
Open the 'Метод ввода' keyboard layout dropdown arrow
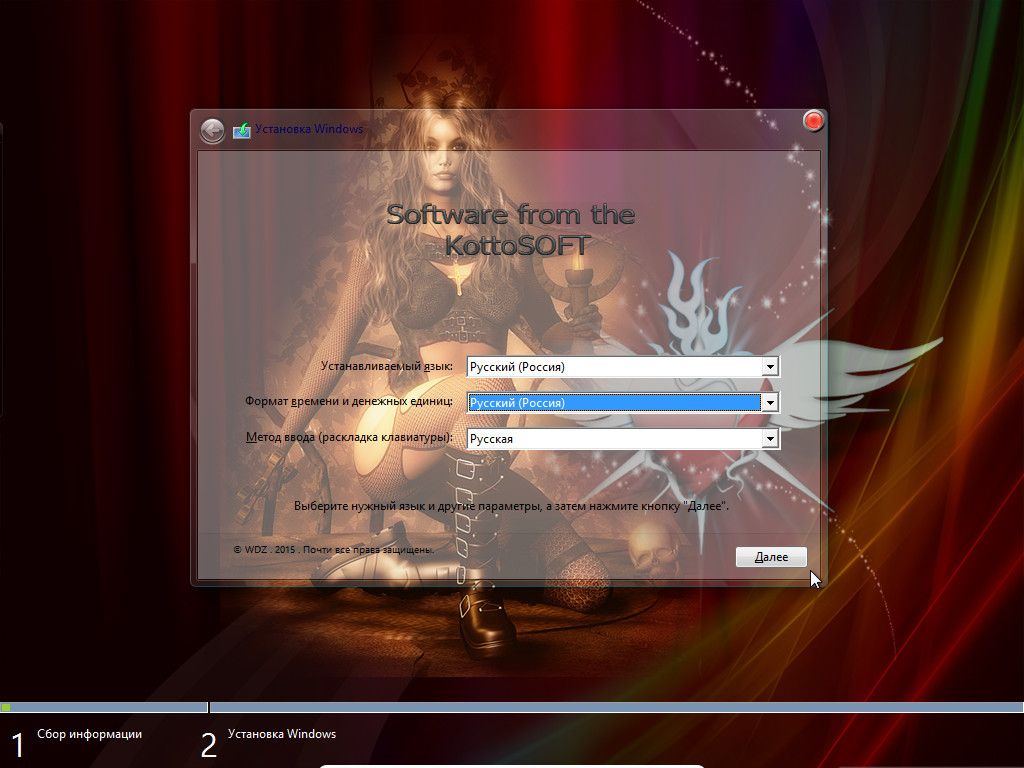click(770, 438)
